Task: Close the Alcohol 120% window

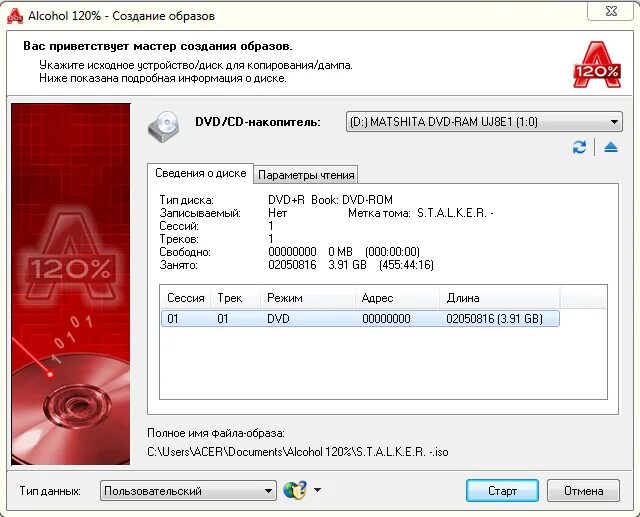Action: [x=611, y=11]
